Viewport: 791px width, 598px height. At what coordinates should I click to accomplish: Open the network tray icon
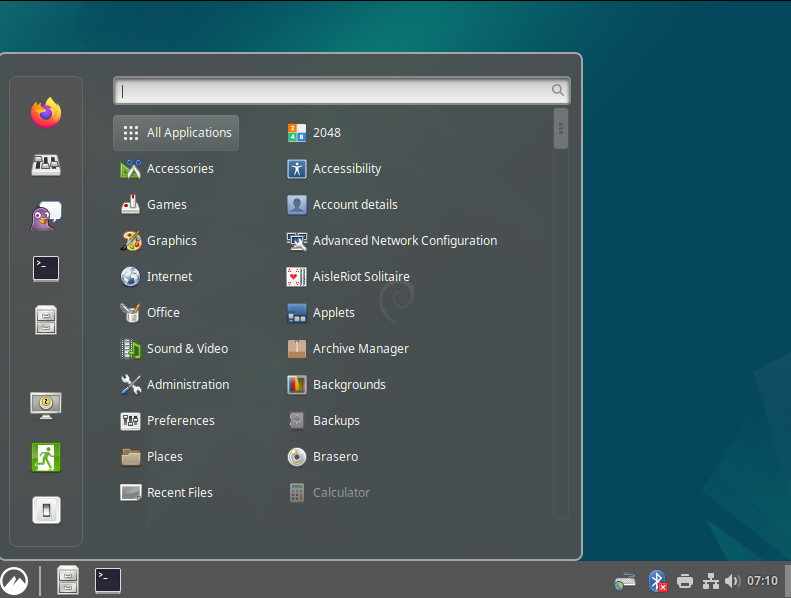pyautogui.click(x=711, y=581)
